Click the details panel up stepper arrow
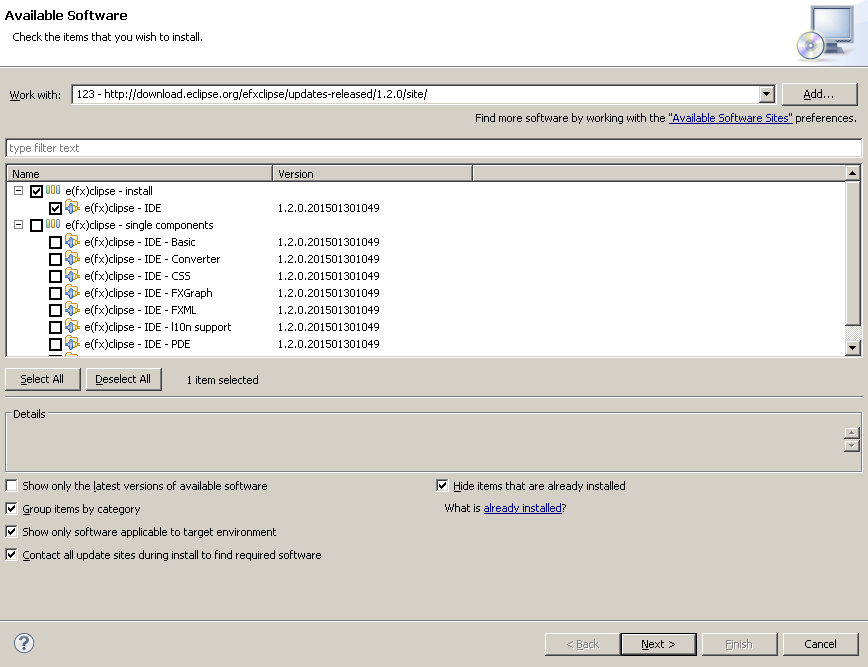The width and height of the screenshot is (868, 667). point(852,433)
